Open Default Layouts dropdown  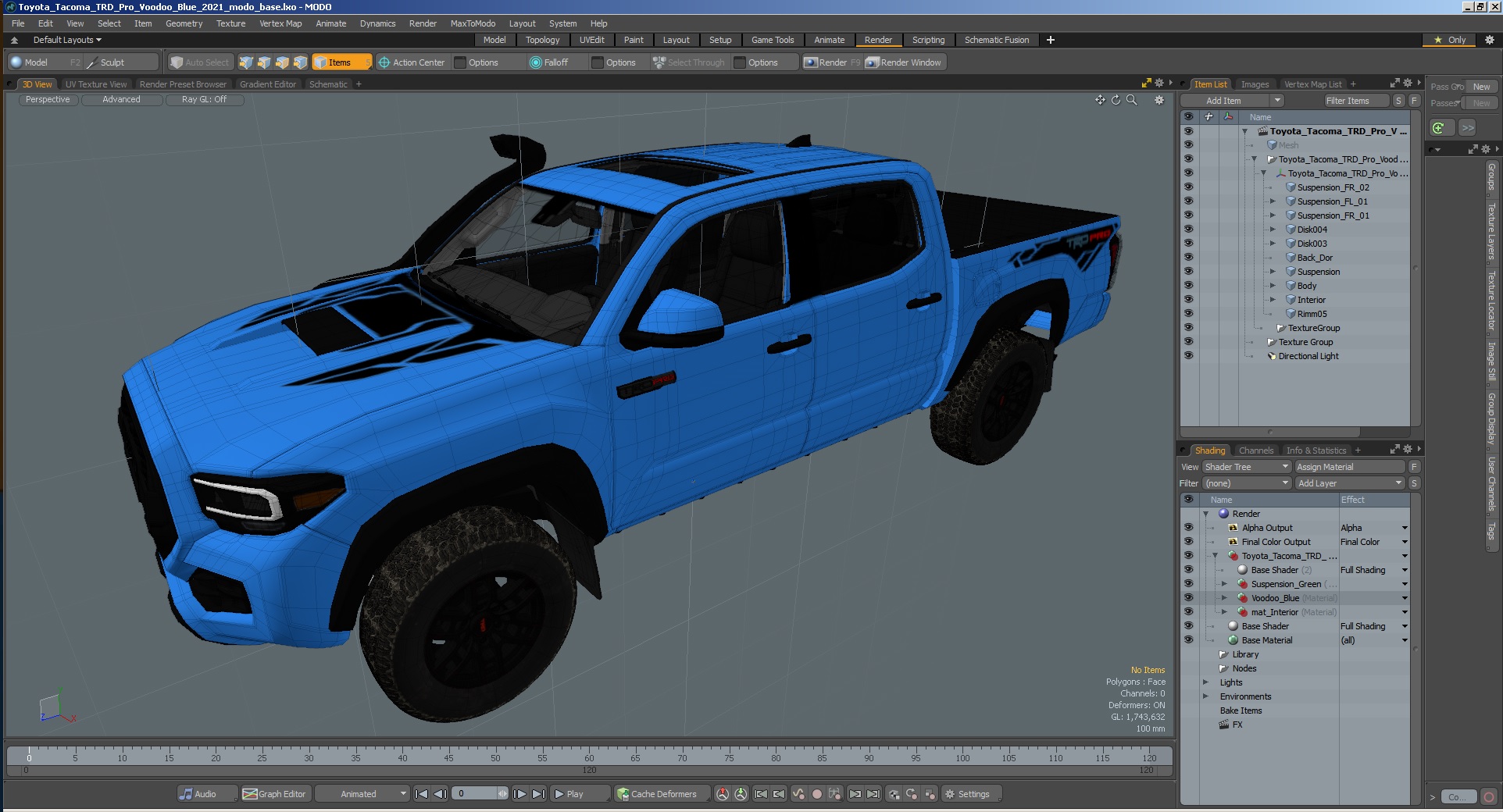(x=67, y=40)
